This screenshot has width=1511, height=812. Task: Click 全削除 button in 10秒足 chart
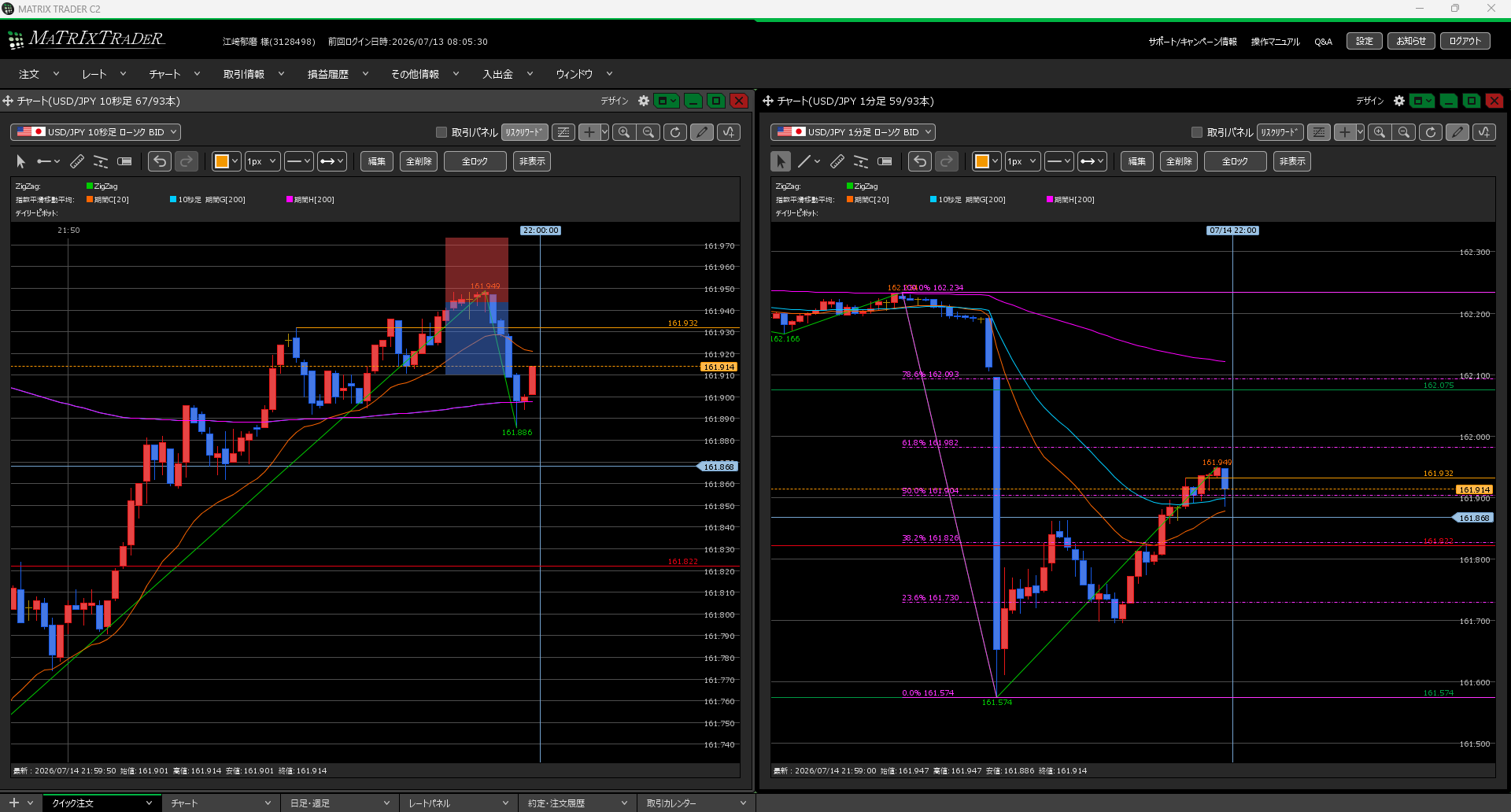click(x=419, y=161)
